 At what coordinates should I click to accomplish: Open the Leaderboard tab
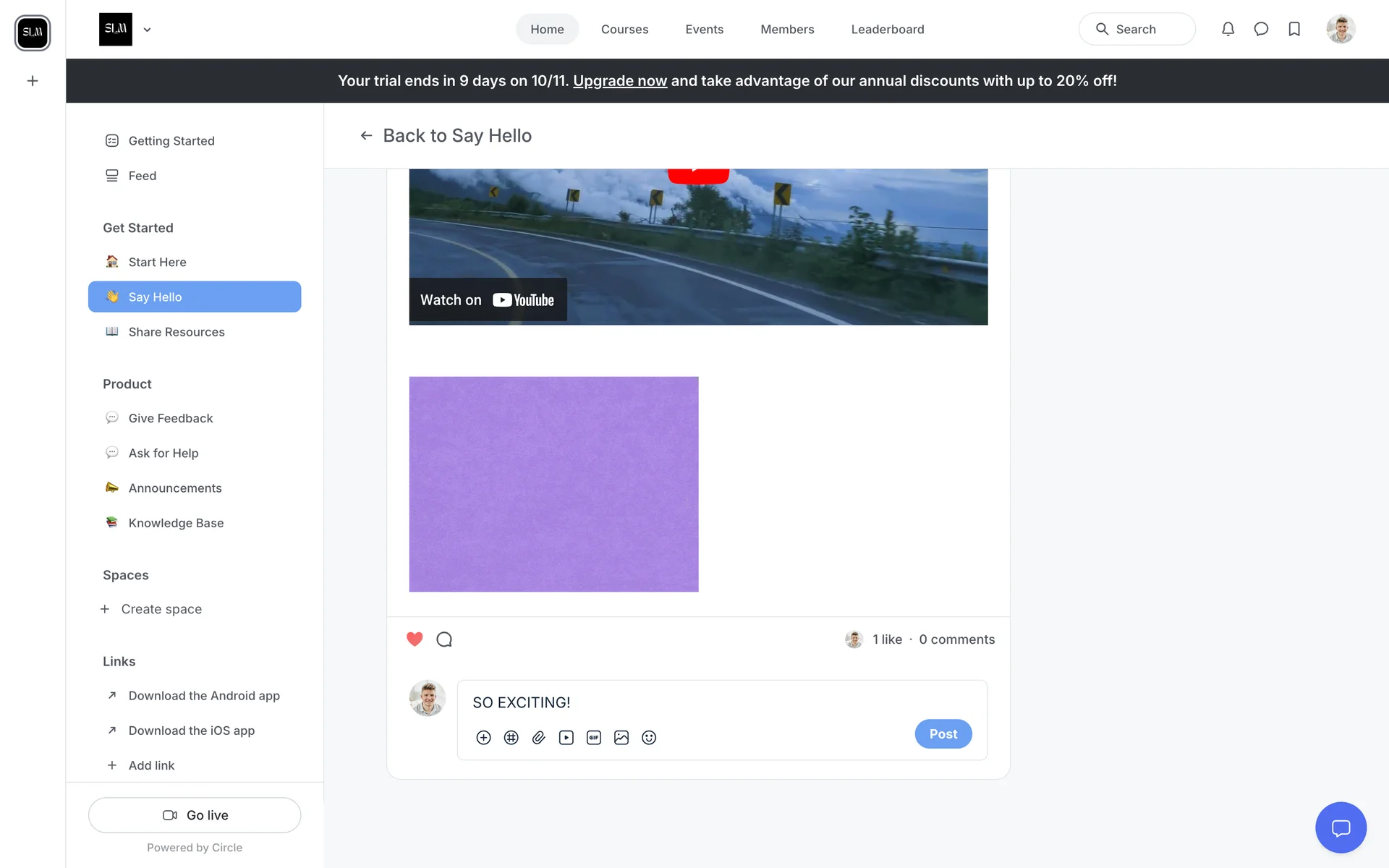pos(888,29)
